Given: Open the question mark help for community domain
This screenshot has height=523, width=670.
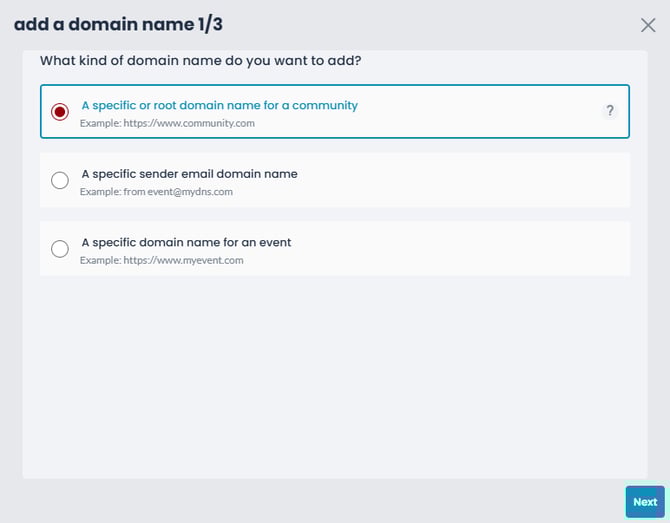Looking at the screenshot, I should [610, 111].
